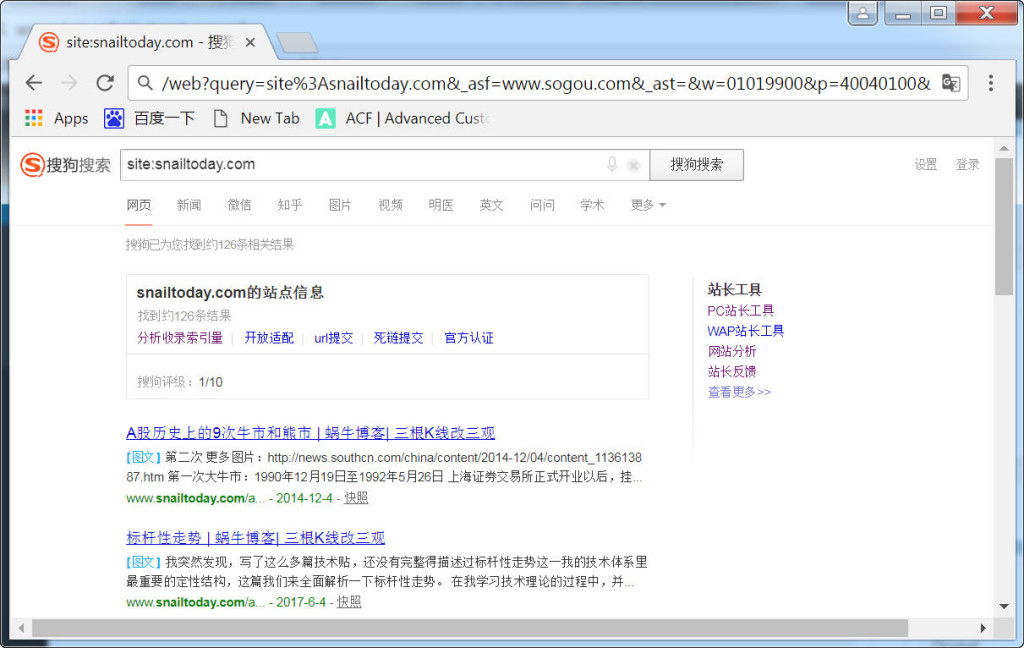Switch to the 英文 search tab

pyautogui.click(x=491, y=205)
